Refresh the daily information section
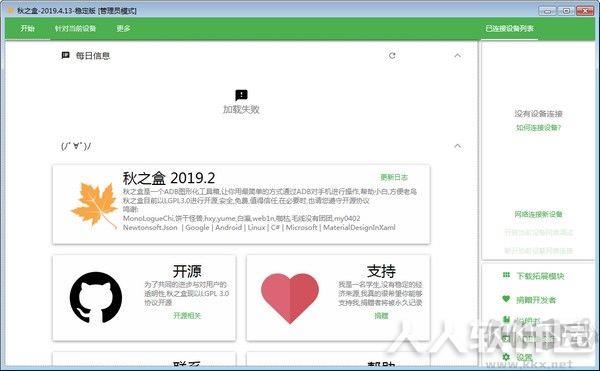600x371 pixels. [x=392, y=55]
